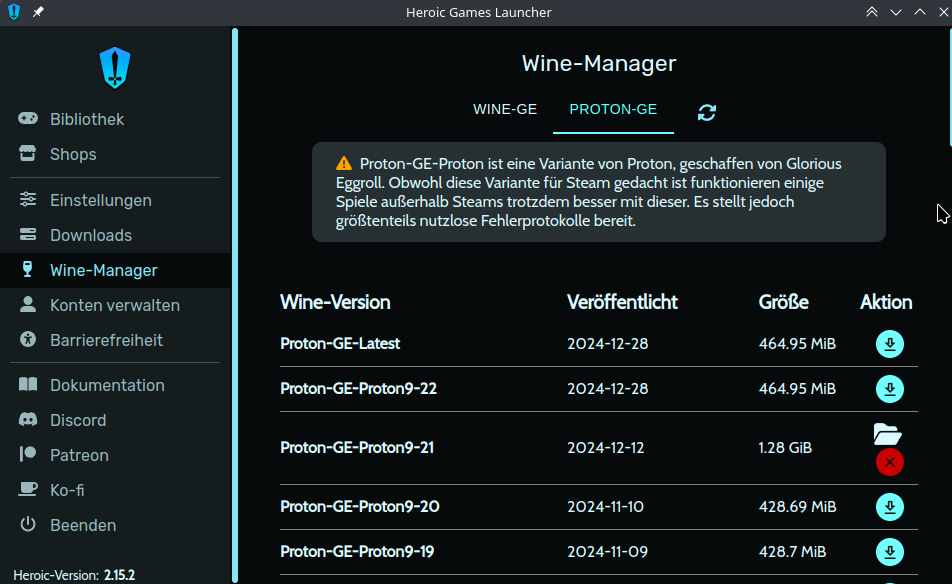
Task: Switch to the WINE-GE tab
Action: coord(505,109)
